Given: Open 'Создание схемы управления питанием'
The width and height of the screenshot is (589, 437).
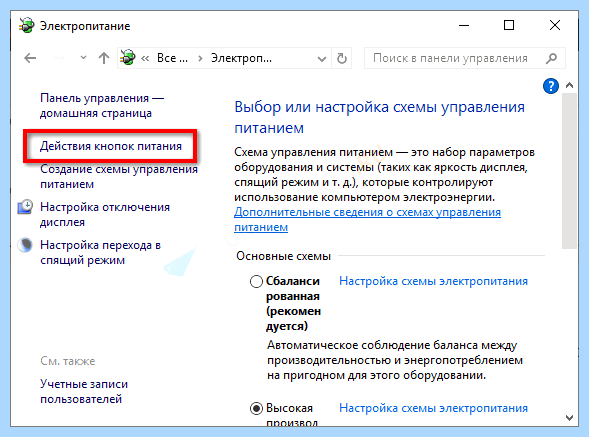Looking at the screenshot, I should (119, 177).
